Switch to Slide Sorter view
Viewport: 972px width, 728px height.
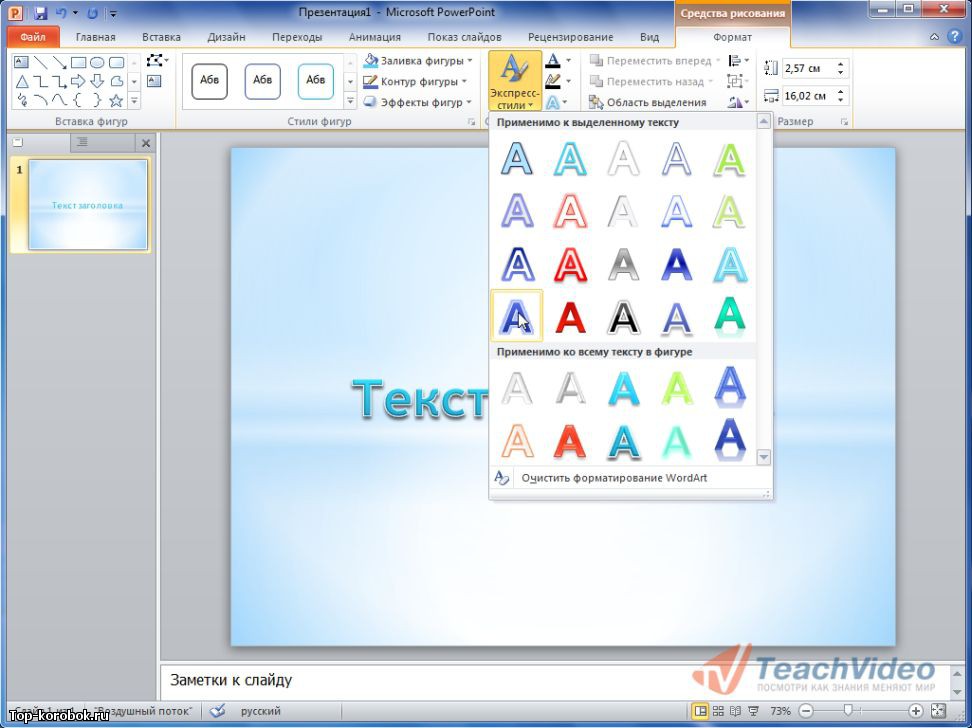coord(718,711)
